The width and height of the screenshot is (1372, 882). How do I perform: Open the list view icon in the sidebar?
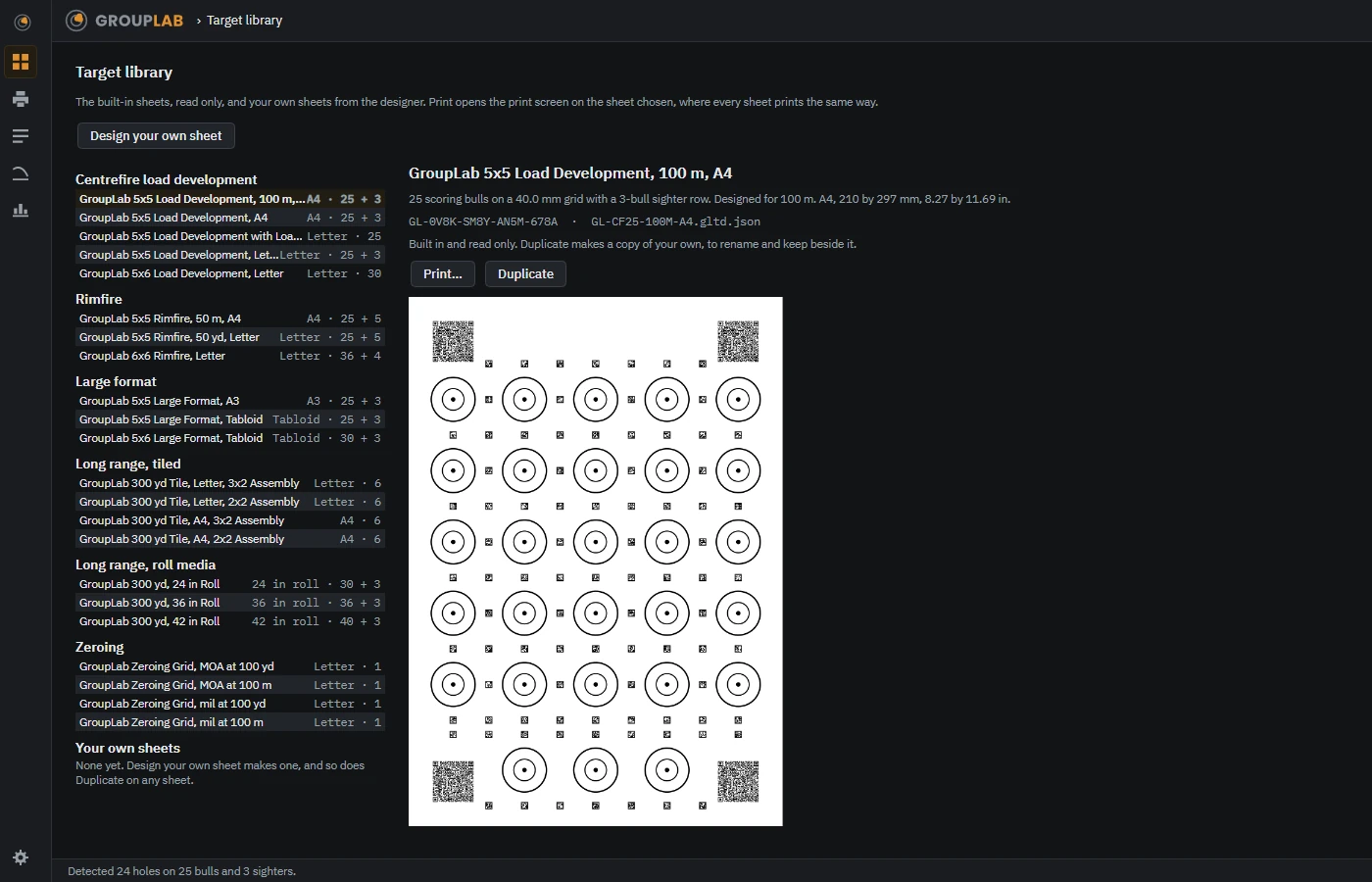[x=21, y=136]
